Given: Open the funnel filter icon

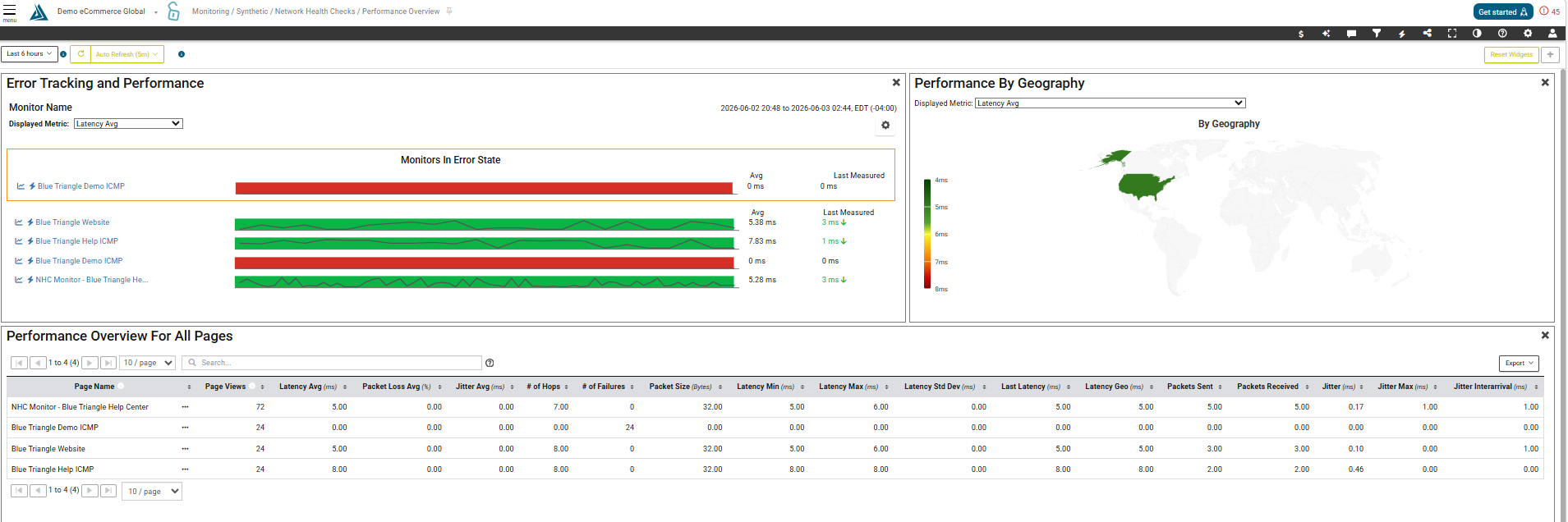Looking at the screenshot, I should click(1377, 34).
